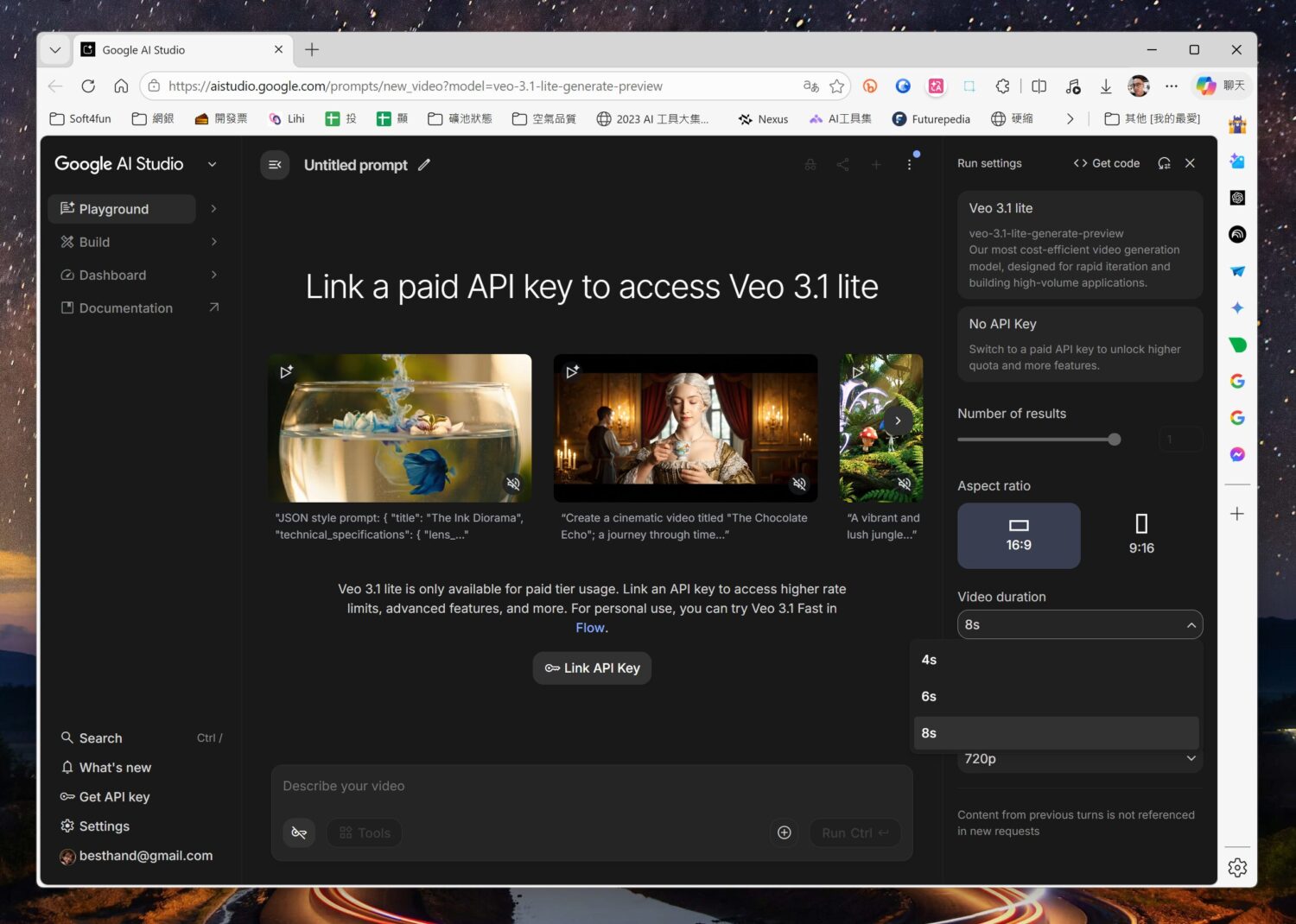Bookmark this page with the star icon
The width and height of the screenshot is (1296, 924).
[836, 85]
